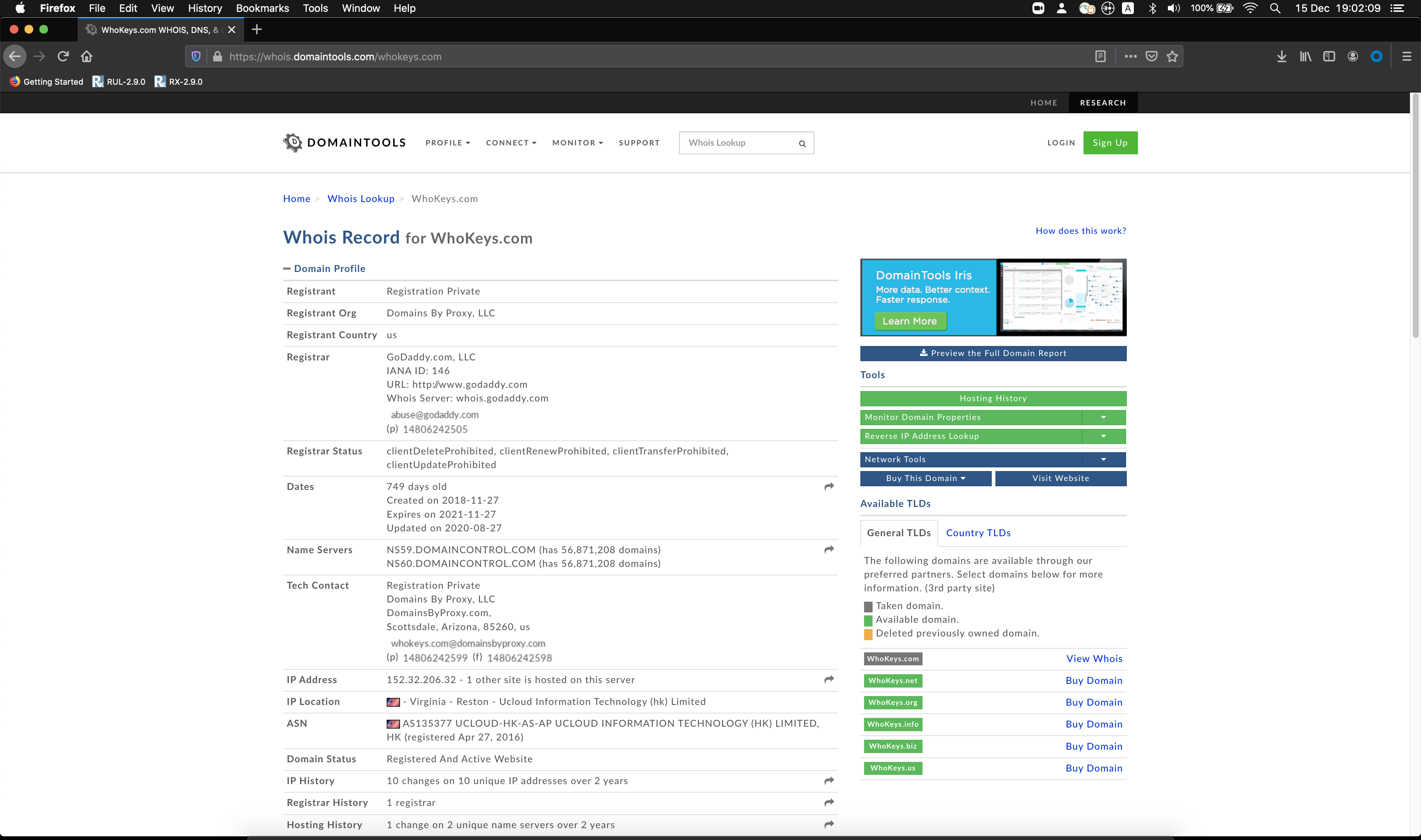Screen dimensions: 1421x840
Task: Click the Whois Lookup search icon
Action: click(803, 143)
